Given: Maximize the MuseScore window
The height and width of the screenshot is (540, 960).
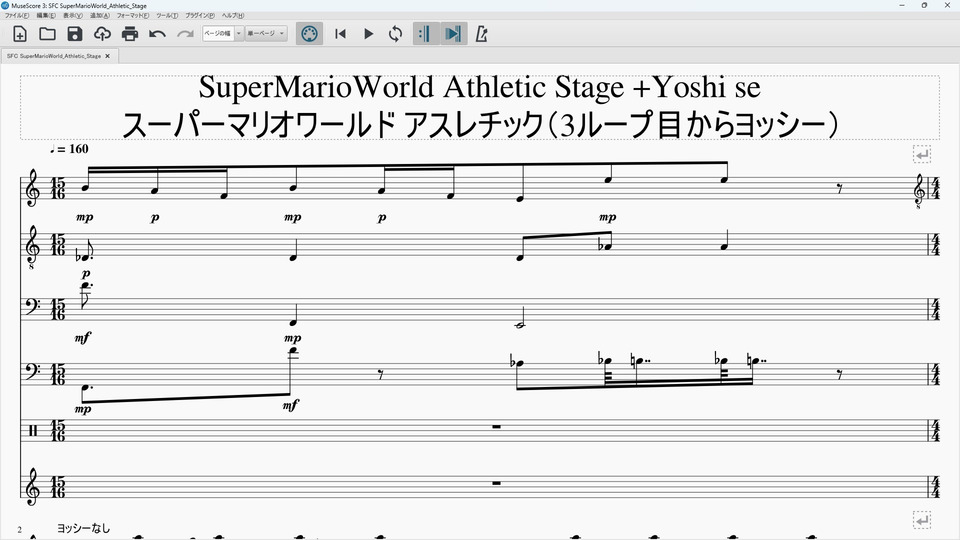Looking at the screenshot, I should point(924,5).
